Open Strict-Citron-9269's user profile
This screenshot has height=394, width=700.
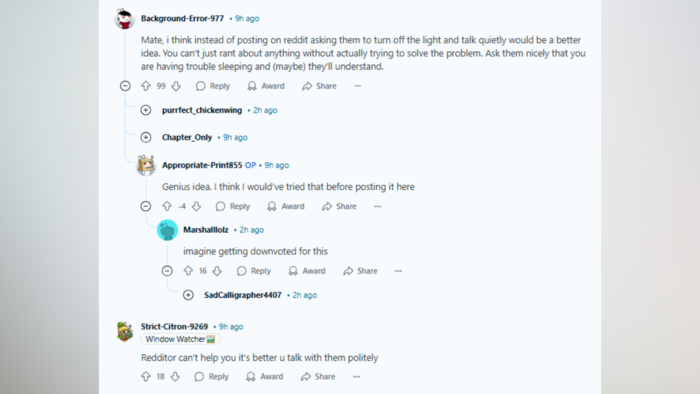[x=174, y=327]
